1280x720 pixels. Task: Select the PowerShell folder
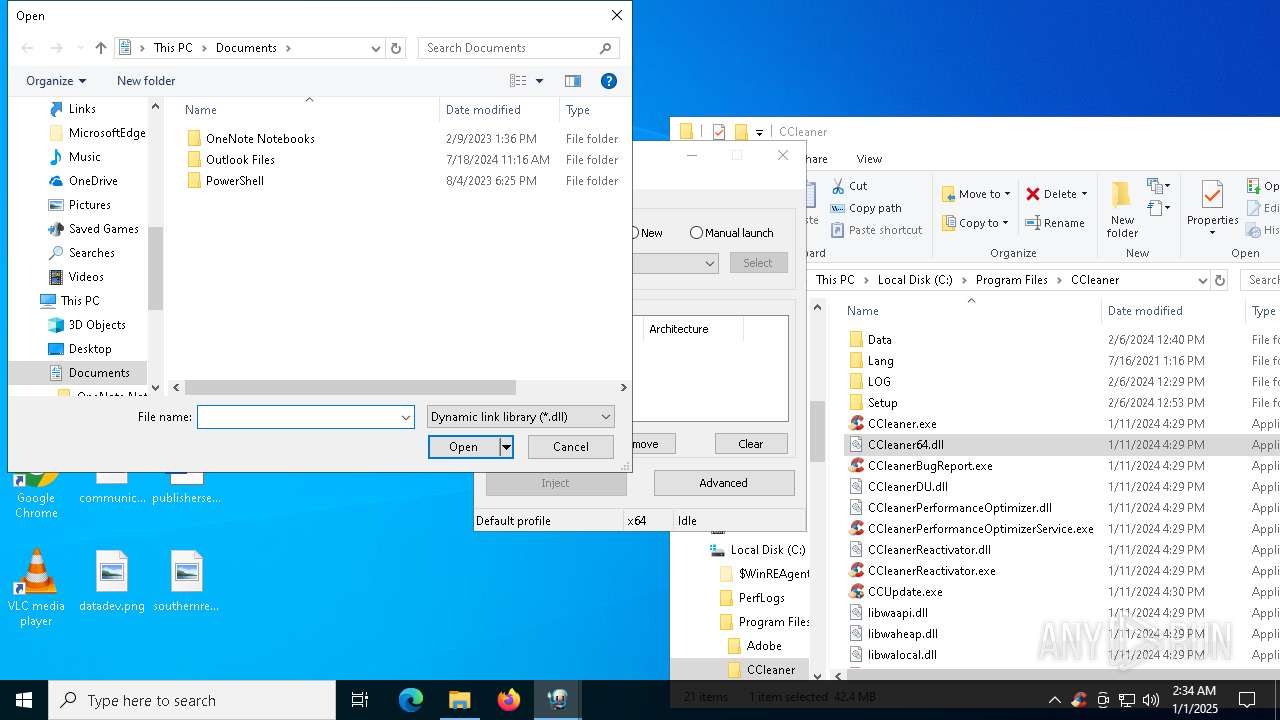pyautogui.click(x=235, y=181)
